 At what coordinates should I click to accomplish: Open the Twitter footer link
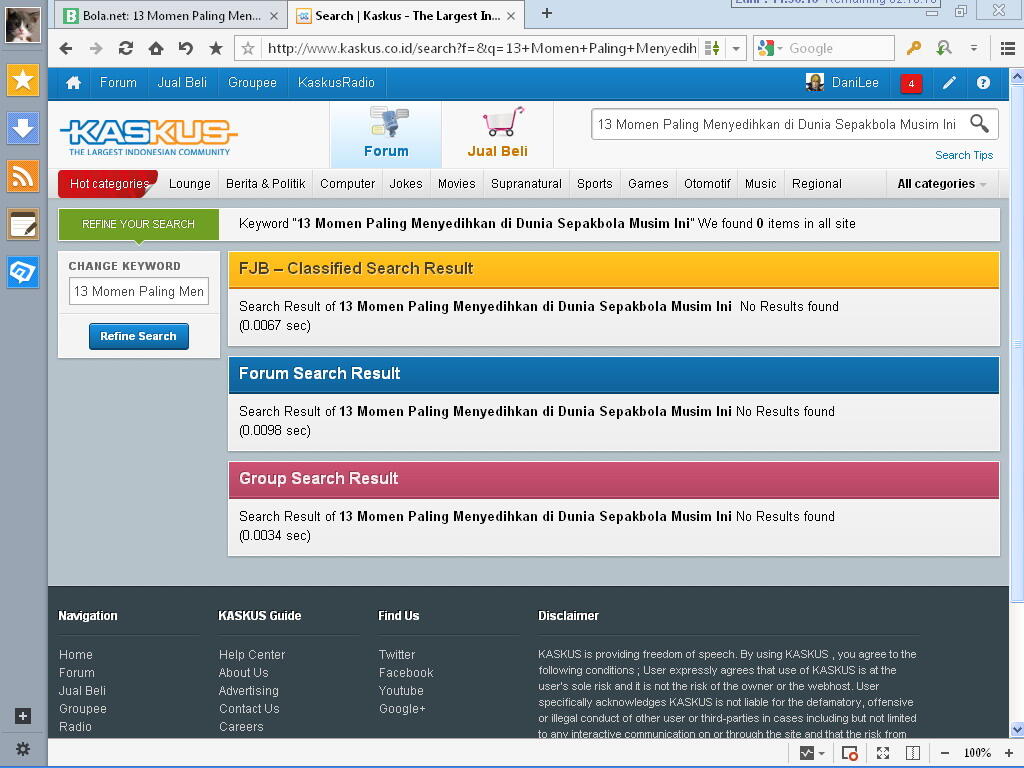pyautogui.click(x=396, y=654)
